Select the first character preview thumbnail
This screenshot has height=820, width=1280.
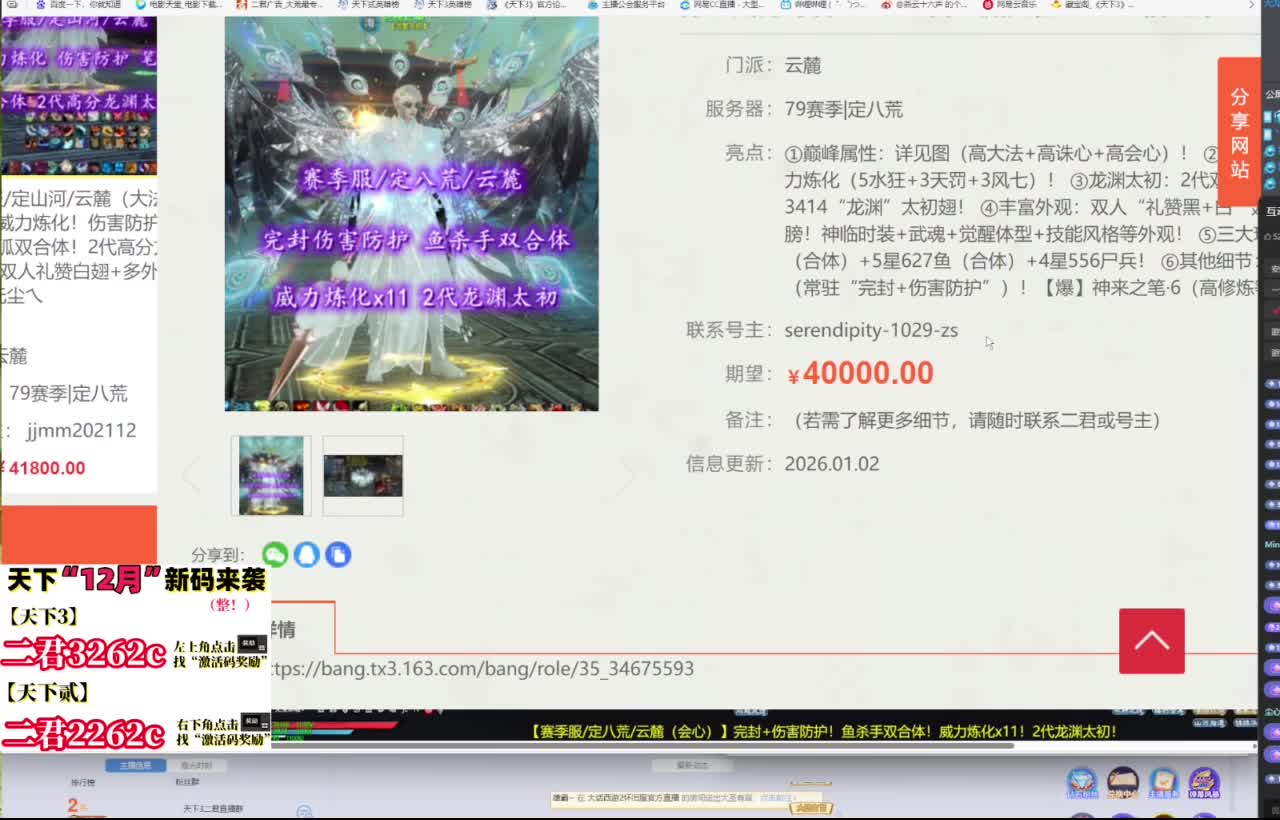click(271, 476)
